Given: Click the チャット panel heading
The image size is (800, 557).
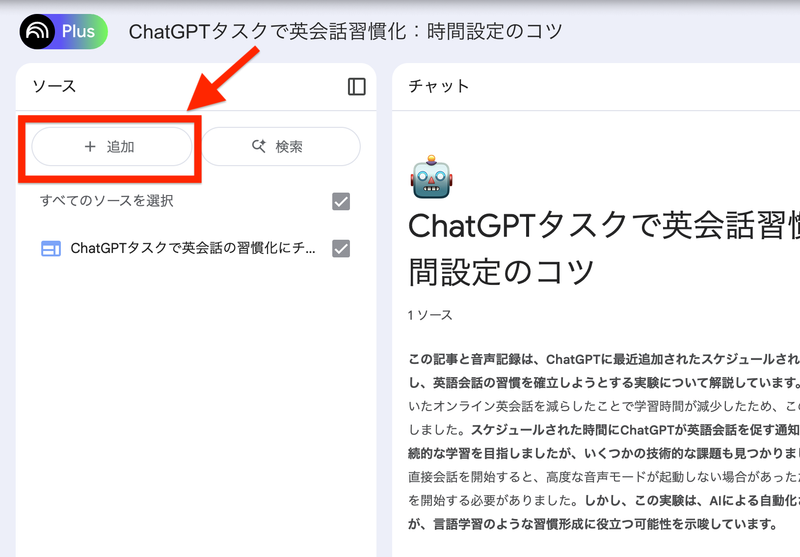Looking at the screenshot, I should 438,86.
